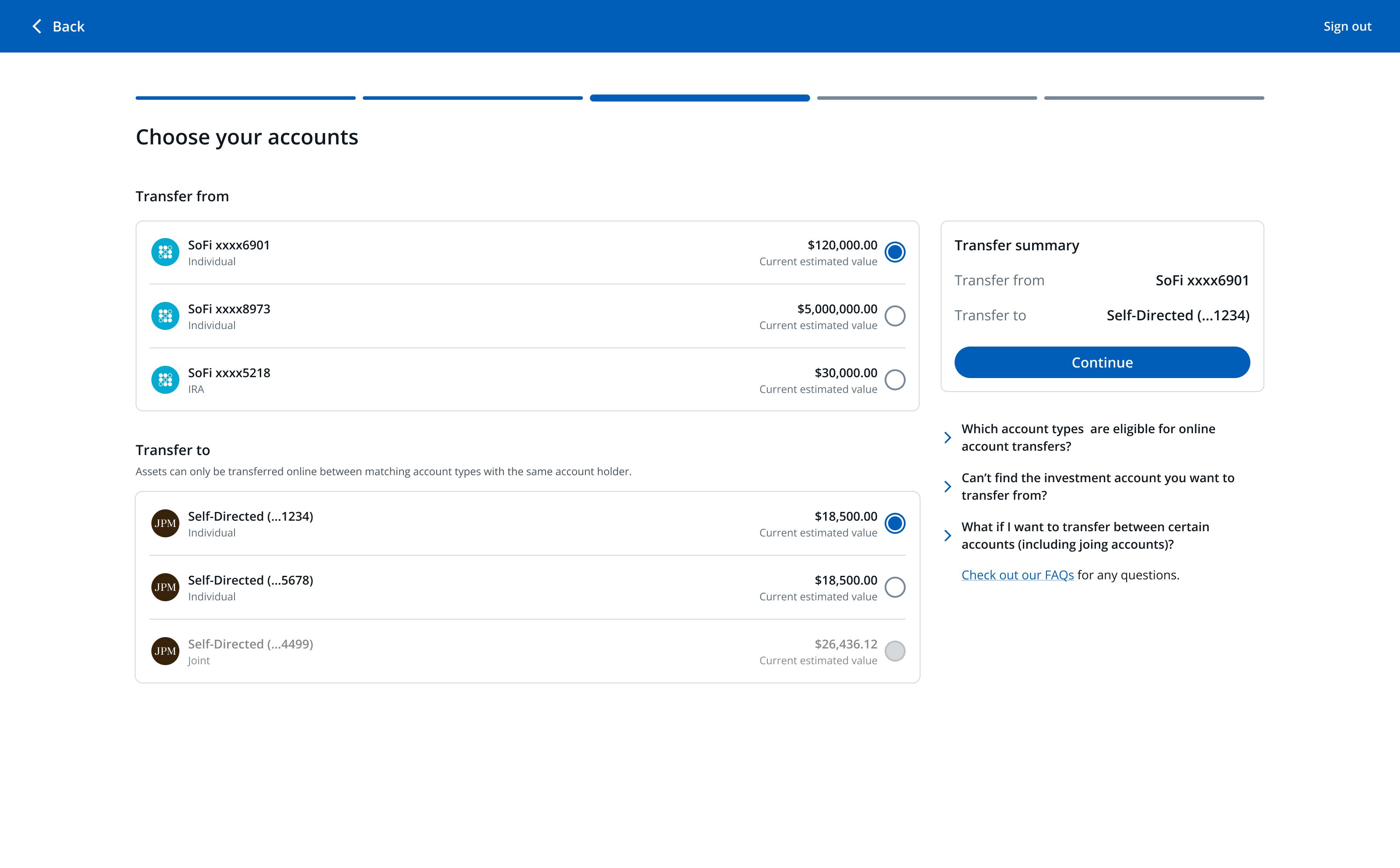Click first progress step bar
The image size is (1400, 868).
(246, 98)
